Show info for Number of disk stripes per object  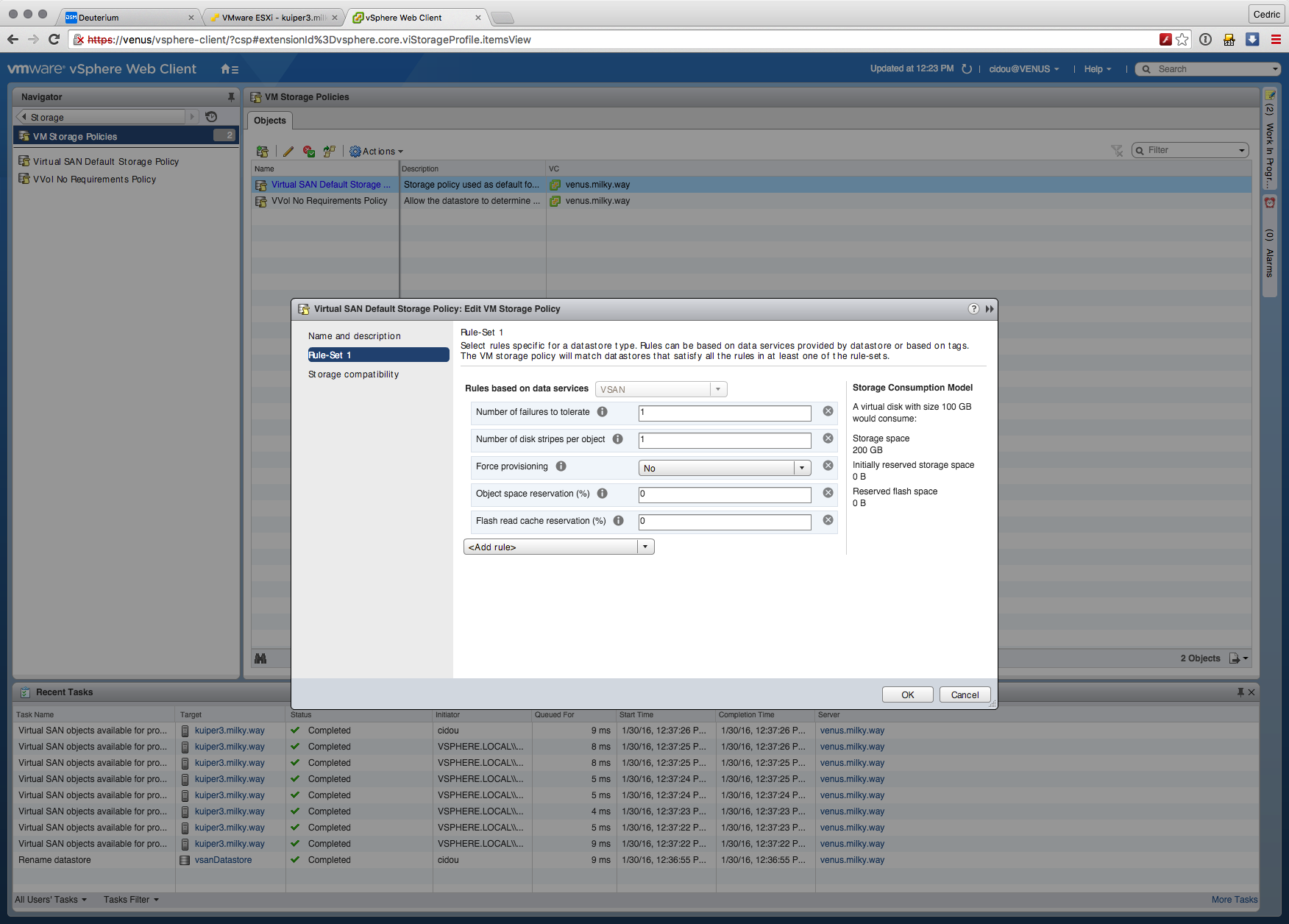(617, 439)
